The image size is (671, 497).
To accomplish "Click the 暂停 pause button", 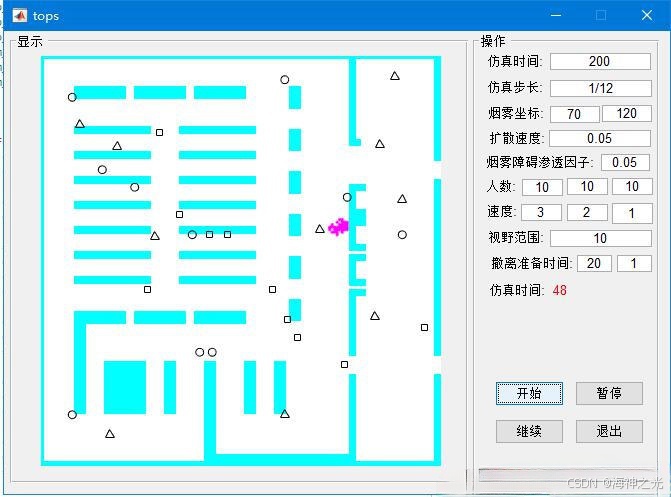I will pos(609,393).
